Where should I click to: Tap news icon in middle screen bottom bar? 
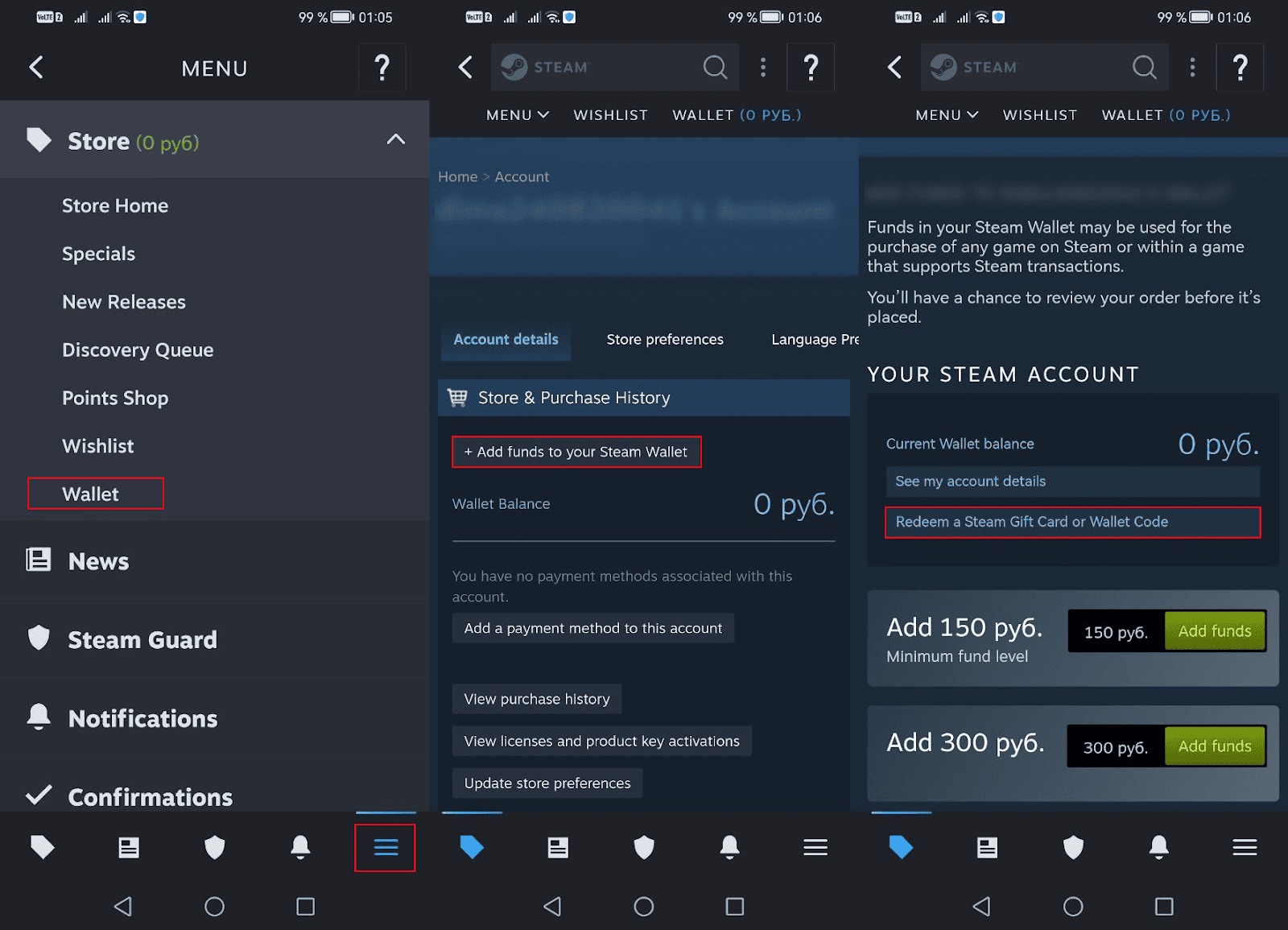coord(558,847)
